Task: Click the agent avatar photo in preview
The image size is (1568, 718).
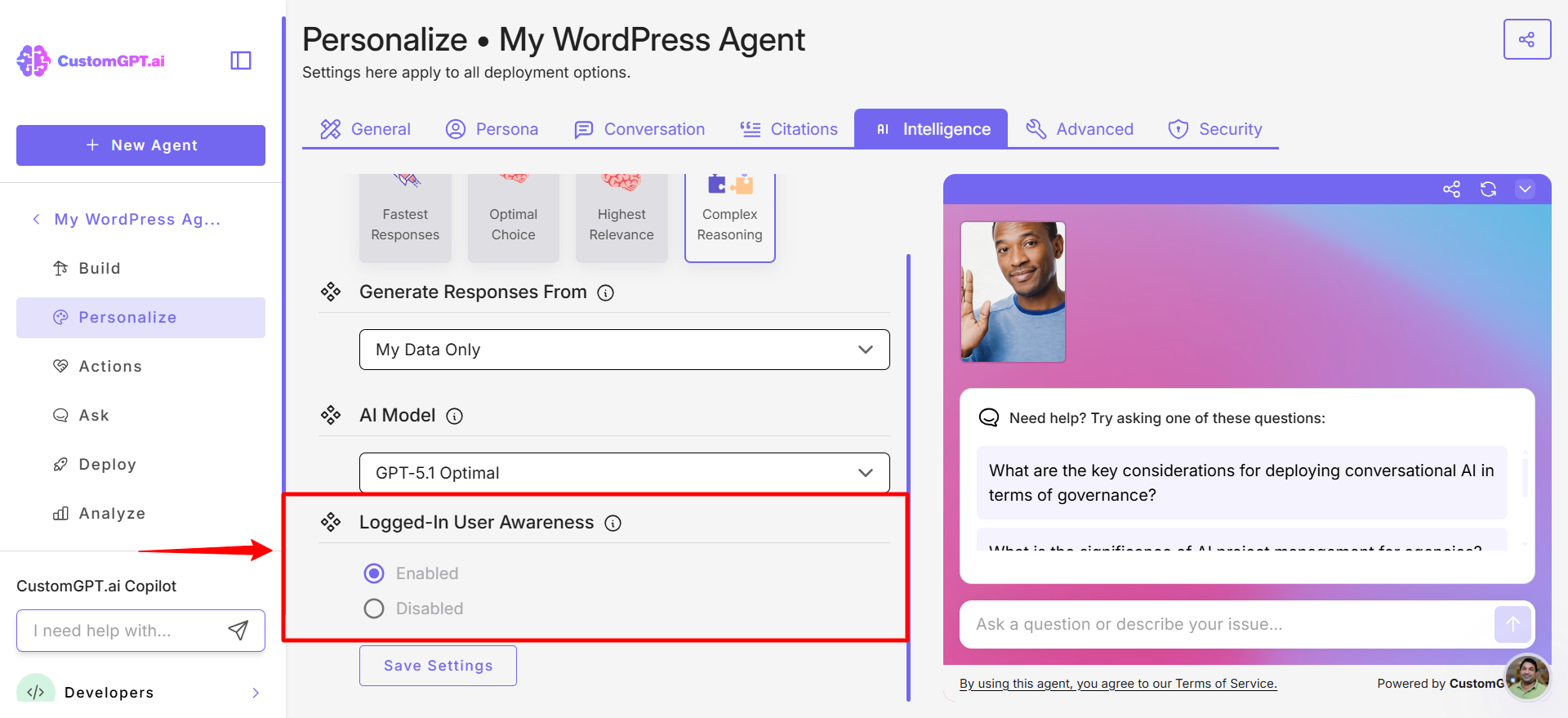Action: (x=1013, y=292)
